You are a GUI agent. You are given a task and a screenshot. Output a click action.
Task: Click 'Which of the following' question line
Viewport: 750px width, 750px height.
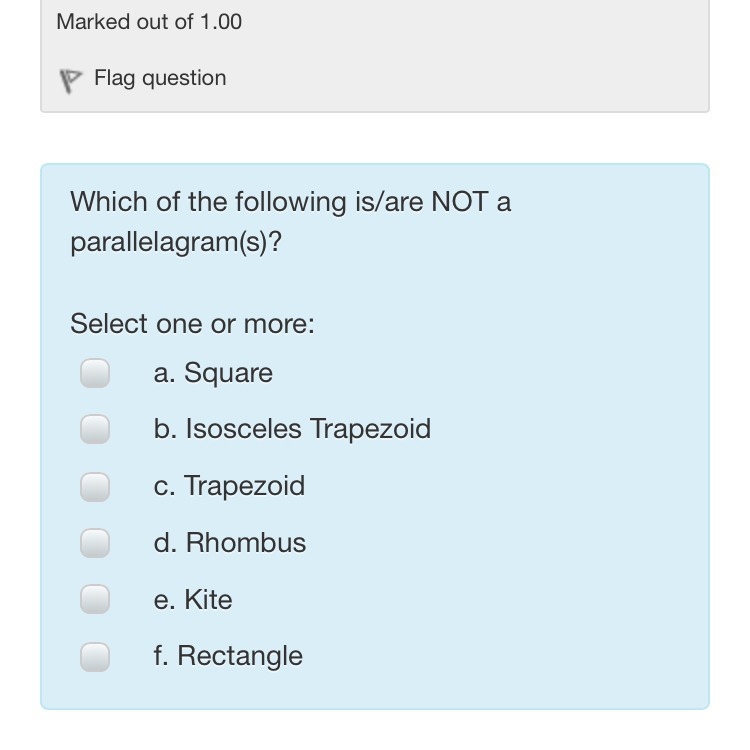point(290,202)
